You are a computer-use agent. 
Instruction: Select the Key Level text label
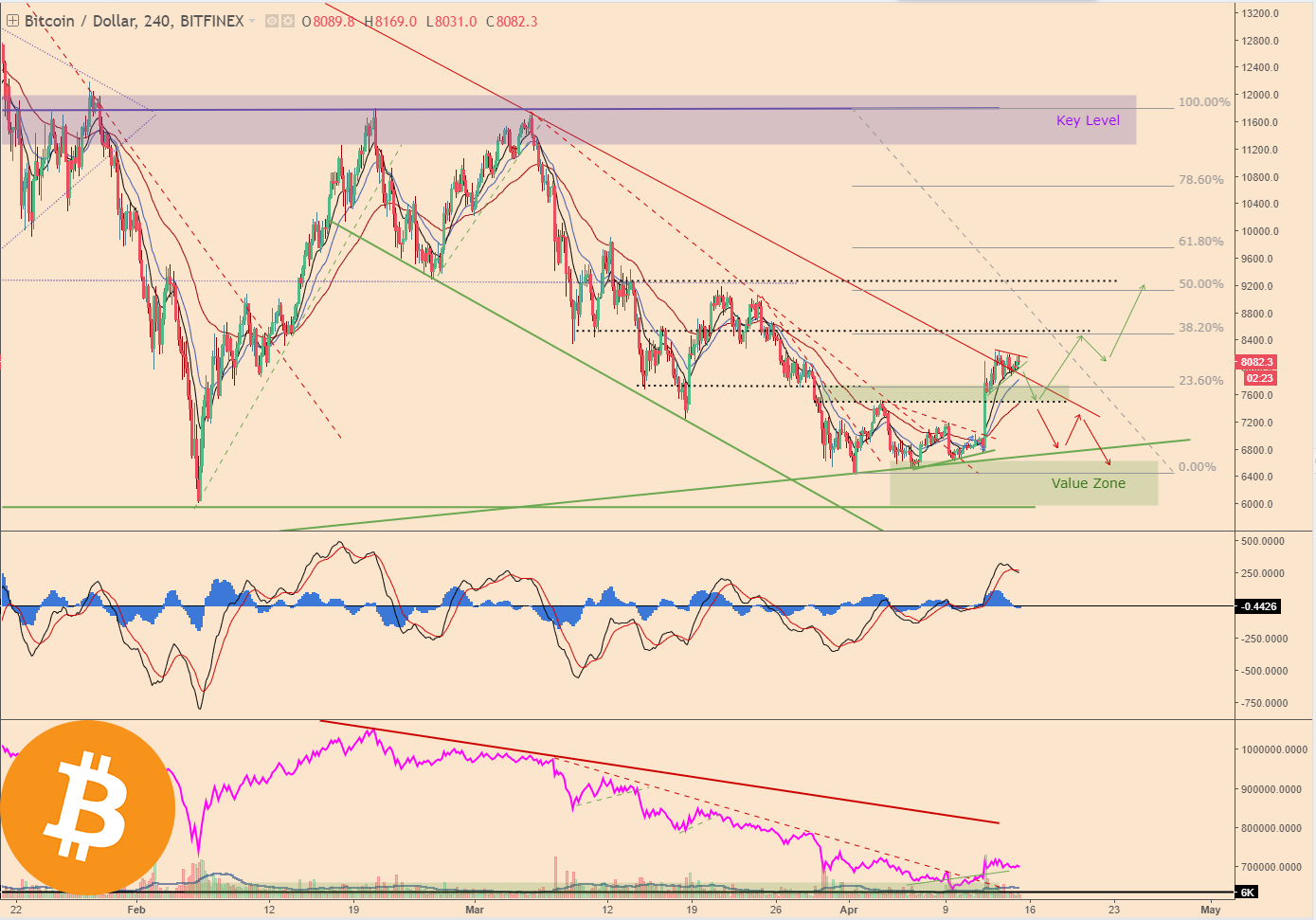pos(1088,120)
